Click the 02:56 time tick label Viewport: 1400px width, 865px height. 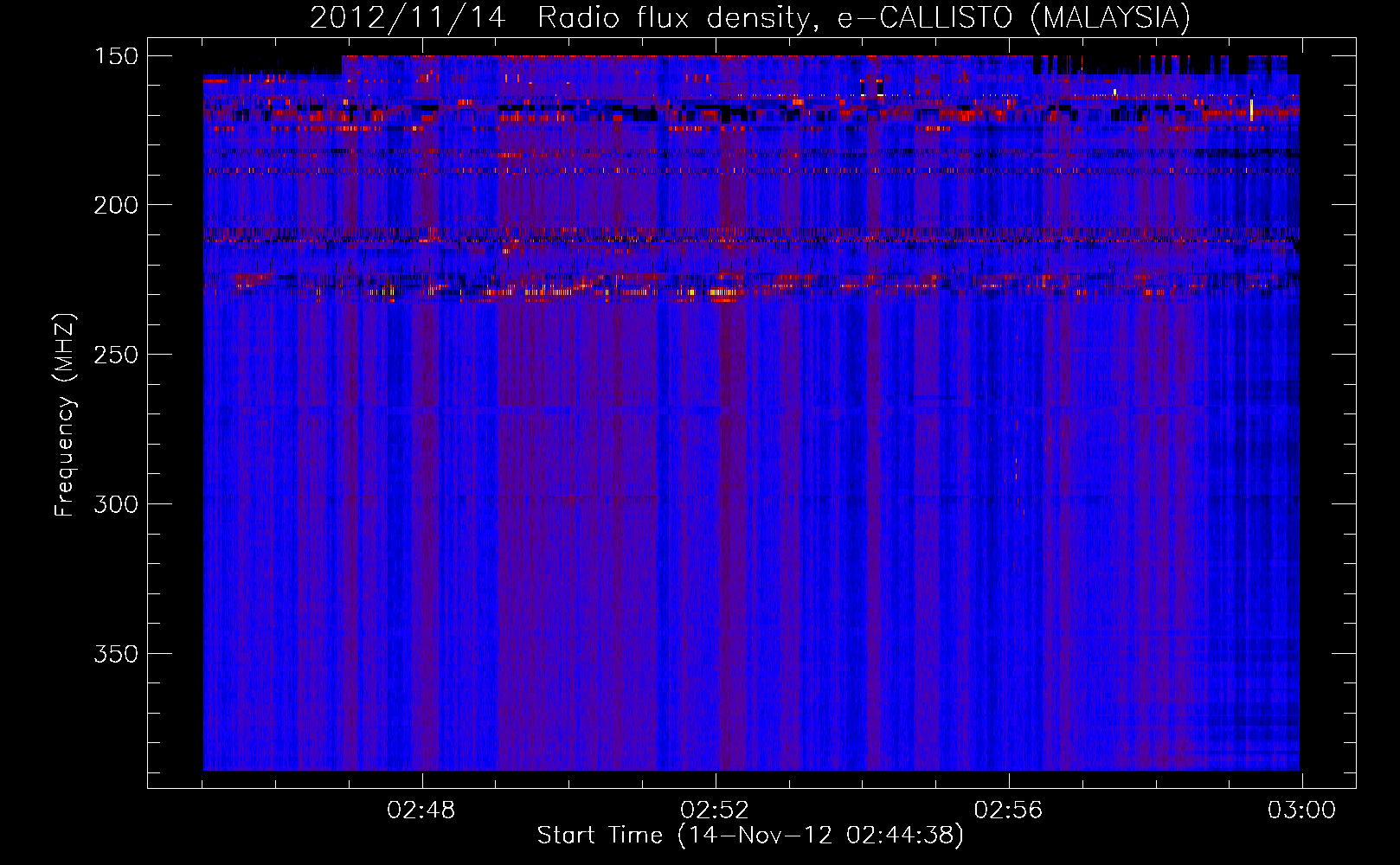click(1008, 811)
